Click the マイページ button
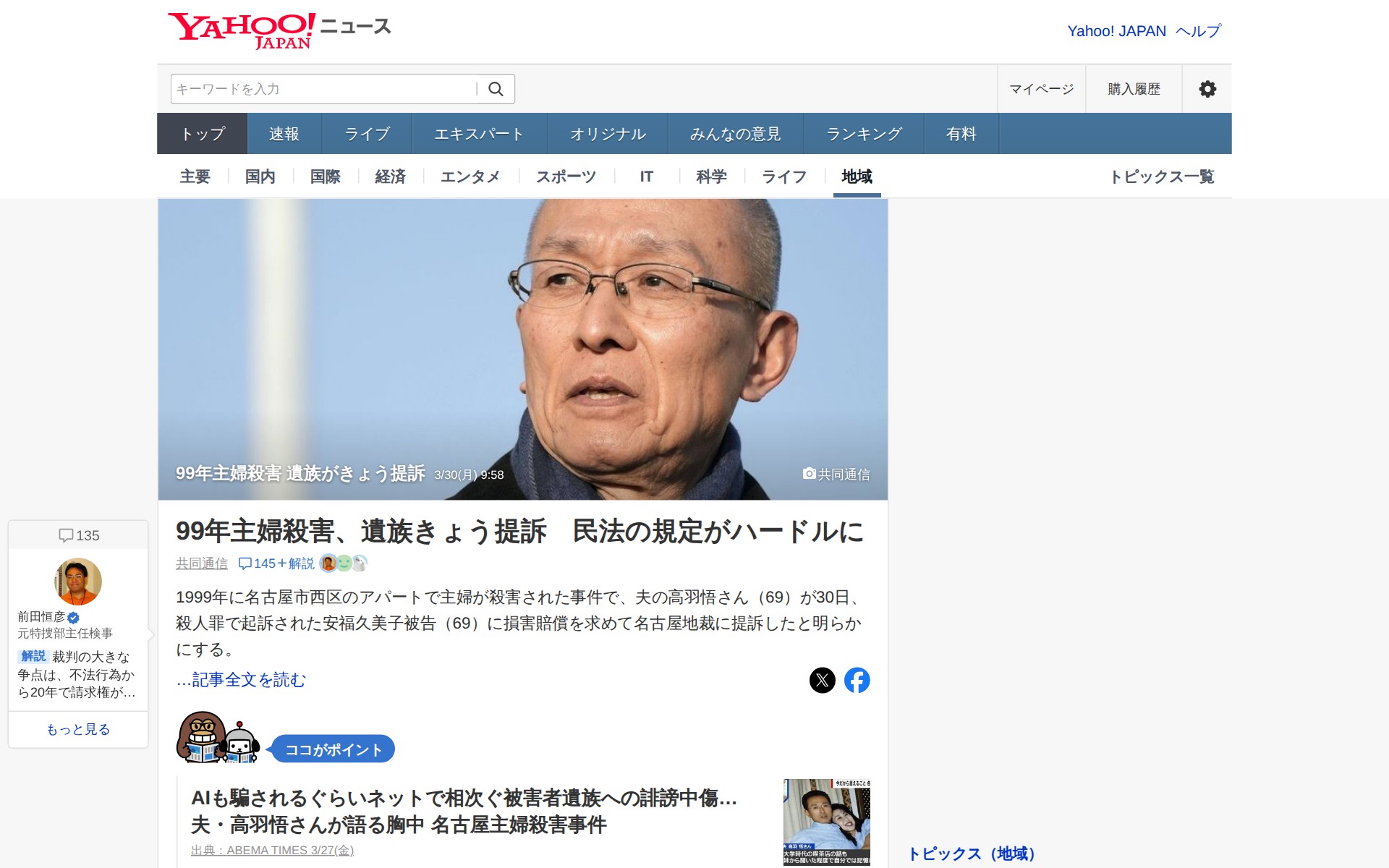This screenshot has height=868, width=1389. [1042, 89]
